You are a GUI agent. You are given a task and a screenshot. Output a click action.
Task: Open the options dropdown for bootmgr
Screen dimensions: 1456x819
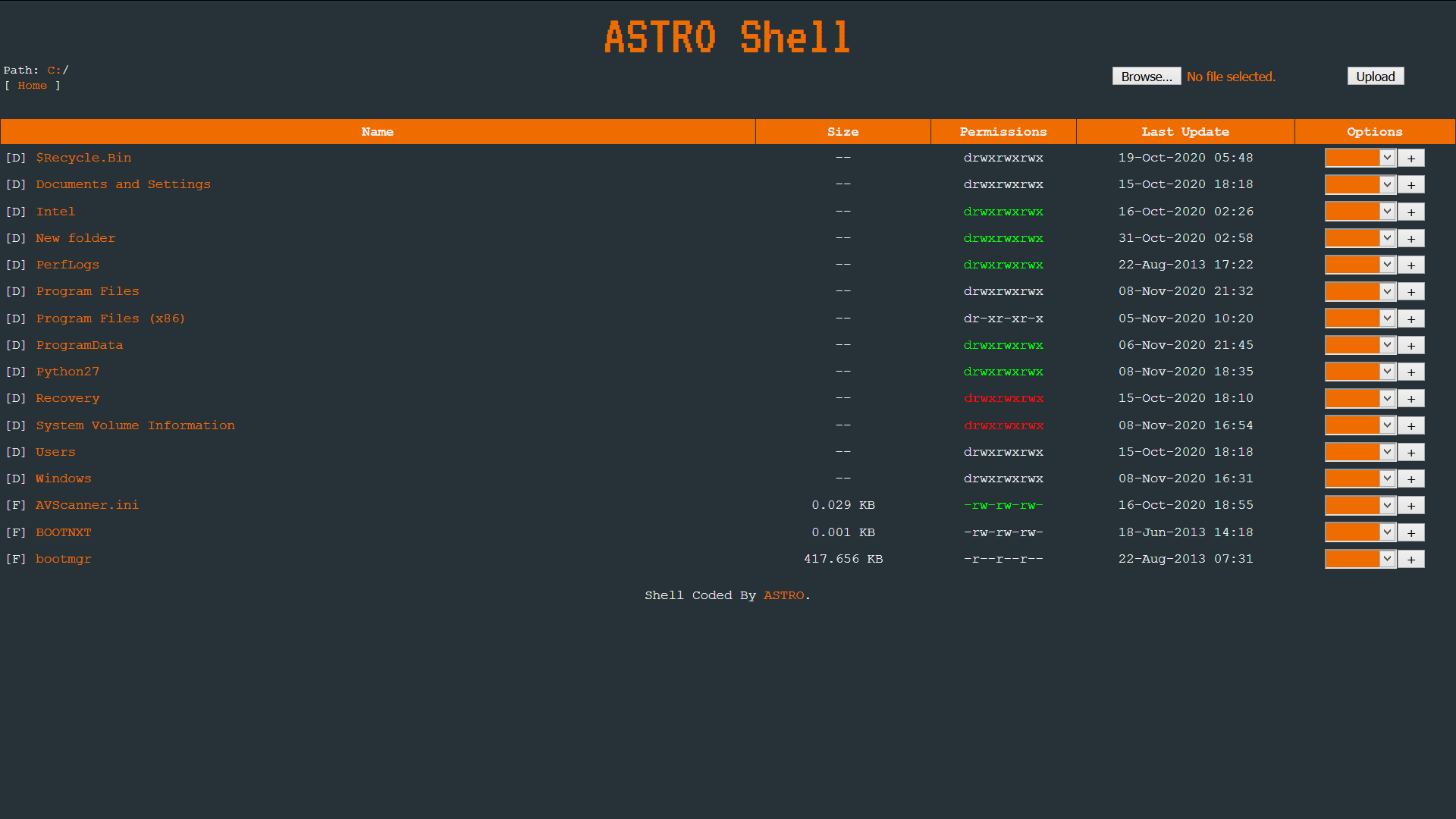pos(1360,559)
